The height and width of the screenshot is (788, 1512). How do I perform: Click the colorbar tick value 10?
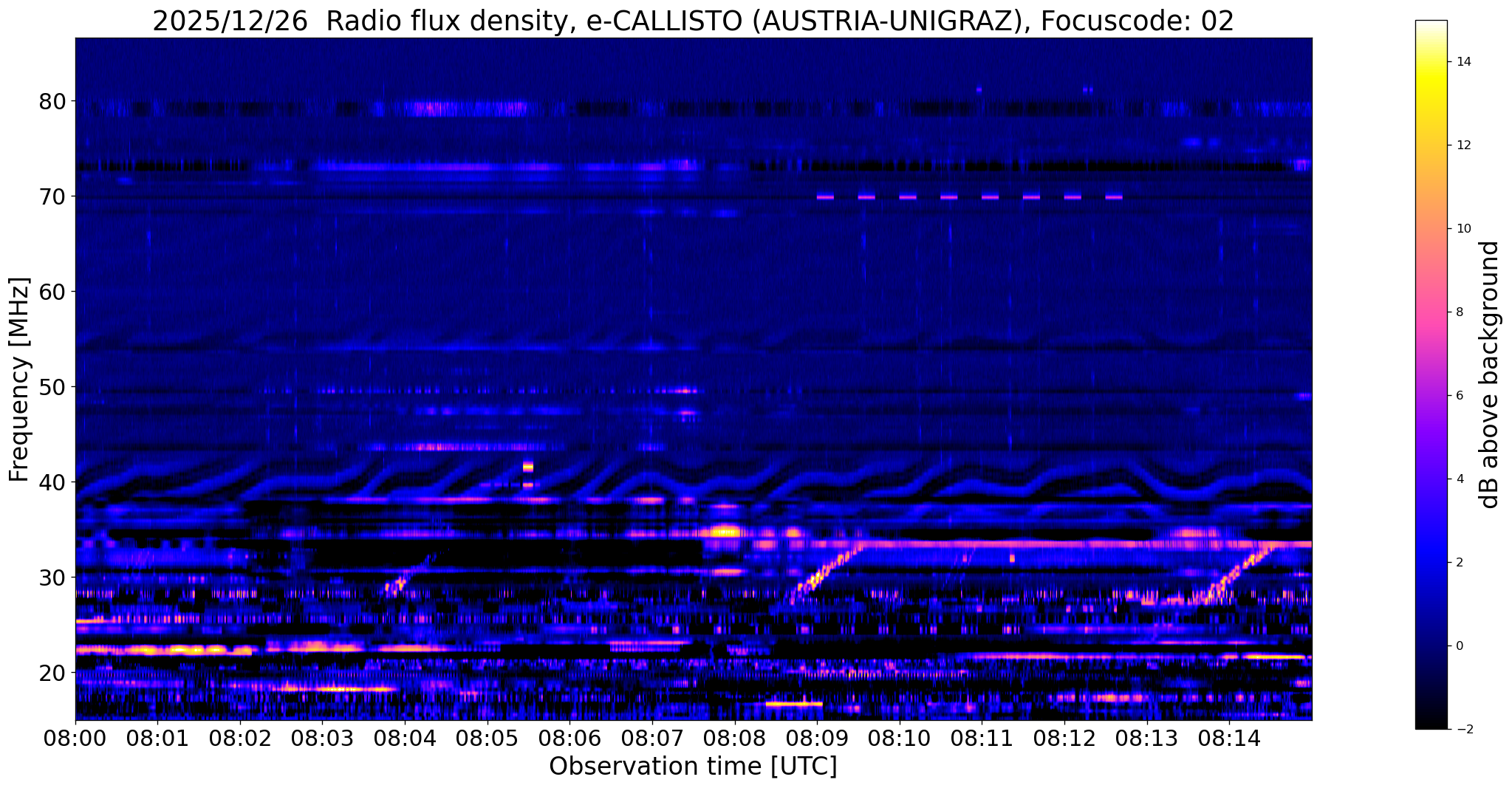(1463, 229)
